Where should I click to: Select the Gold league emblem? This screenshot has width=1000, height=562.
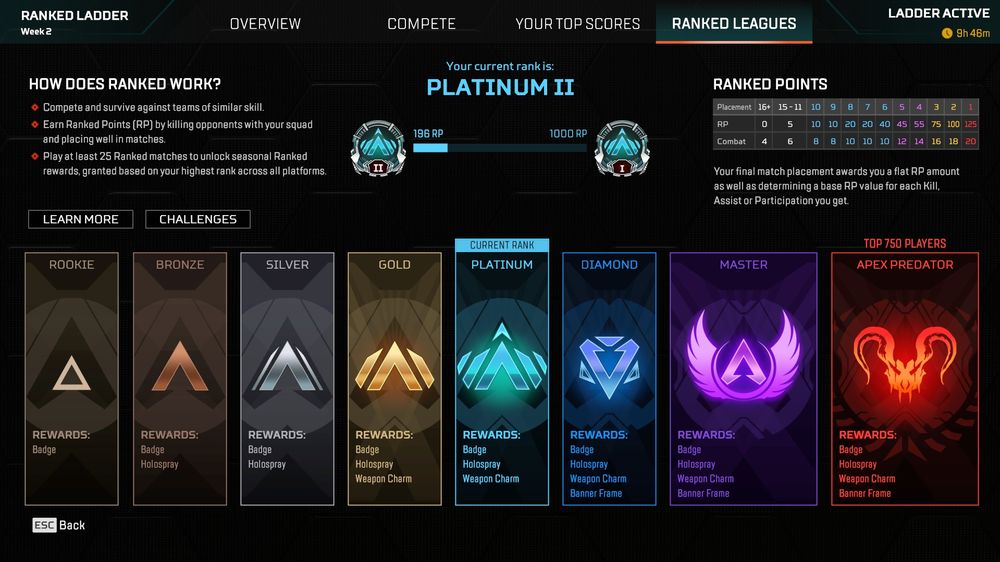coord(395,366)
